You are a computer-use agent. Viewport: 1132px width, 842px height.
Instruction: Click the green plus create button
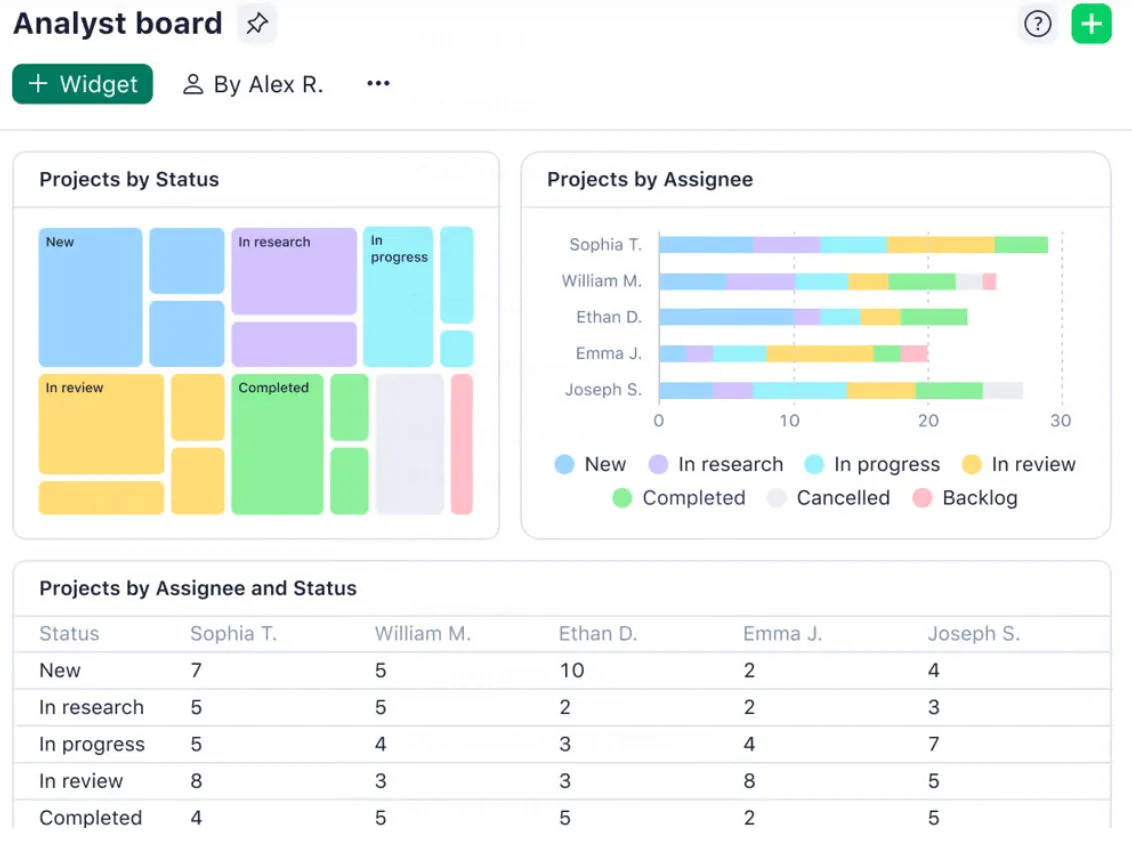(x=1091, y=24)
